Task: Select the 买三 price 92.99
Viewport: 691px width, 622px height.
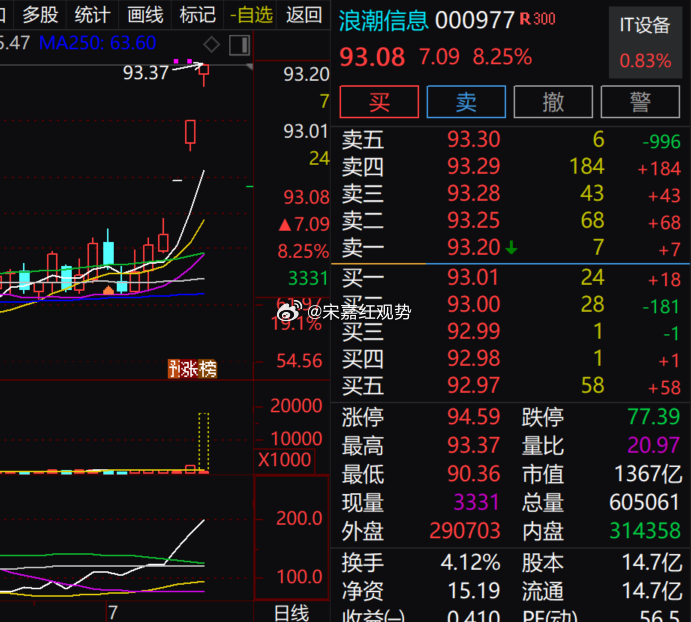Action: [x=474, y=331]
